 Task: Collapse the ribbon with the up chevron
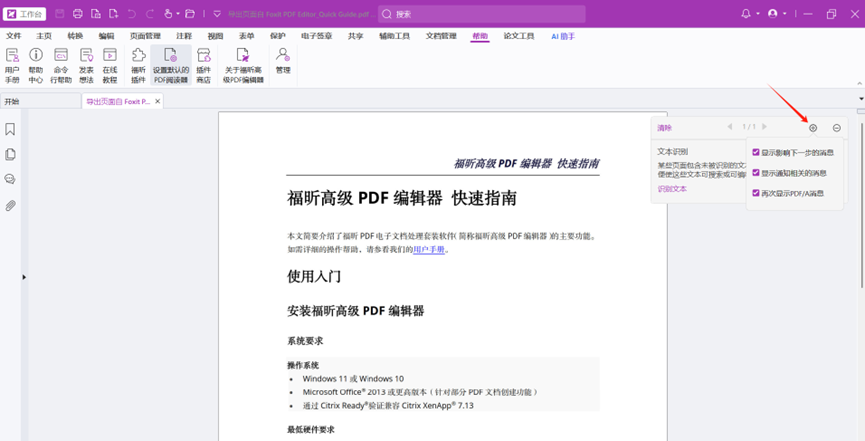pos(859,83)
